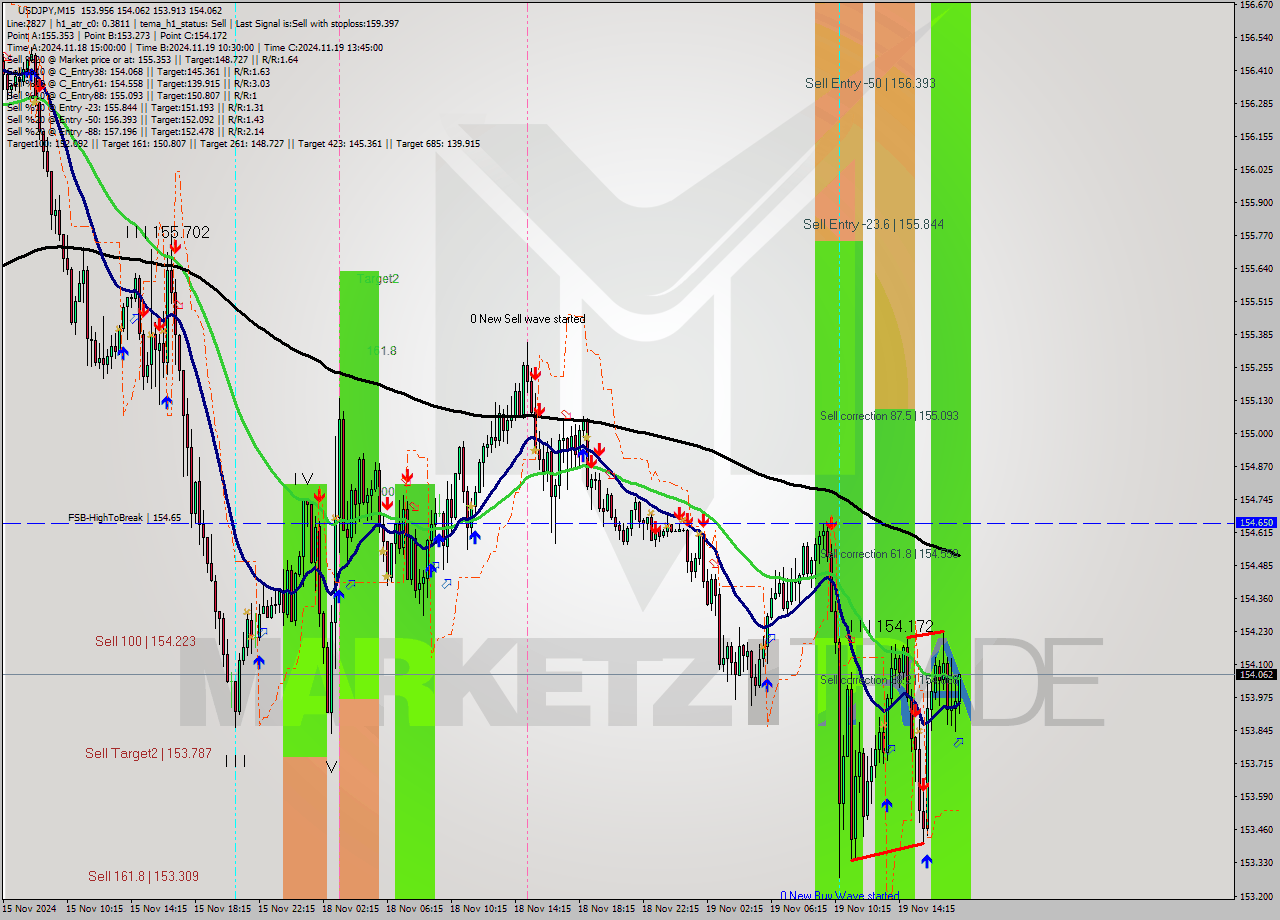Click the 'Sell correction 61.8 | 154.558' label
This screenshot has width=1280, height=920.
pos(889,553)
